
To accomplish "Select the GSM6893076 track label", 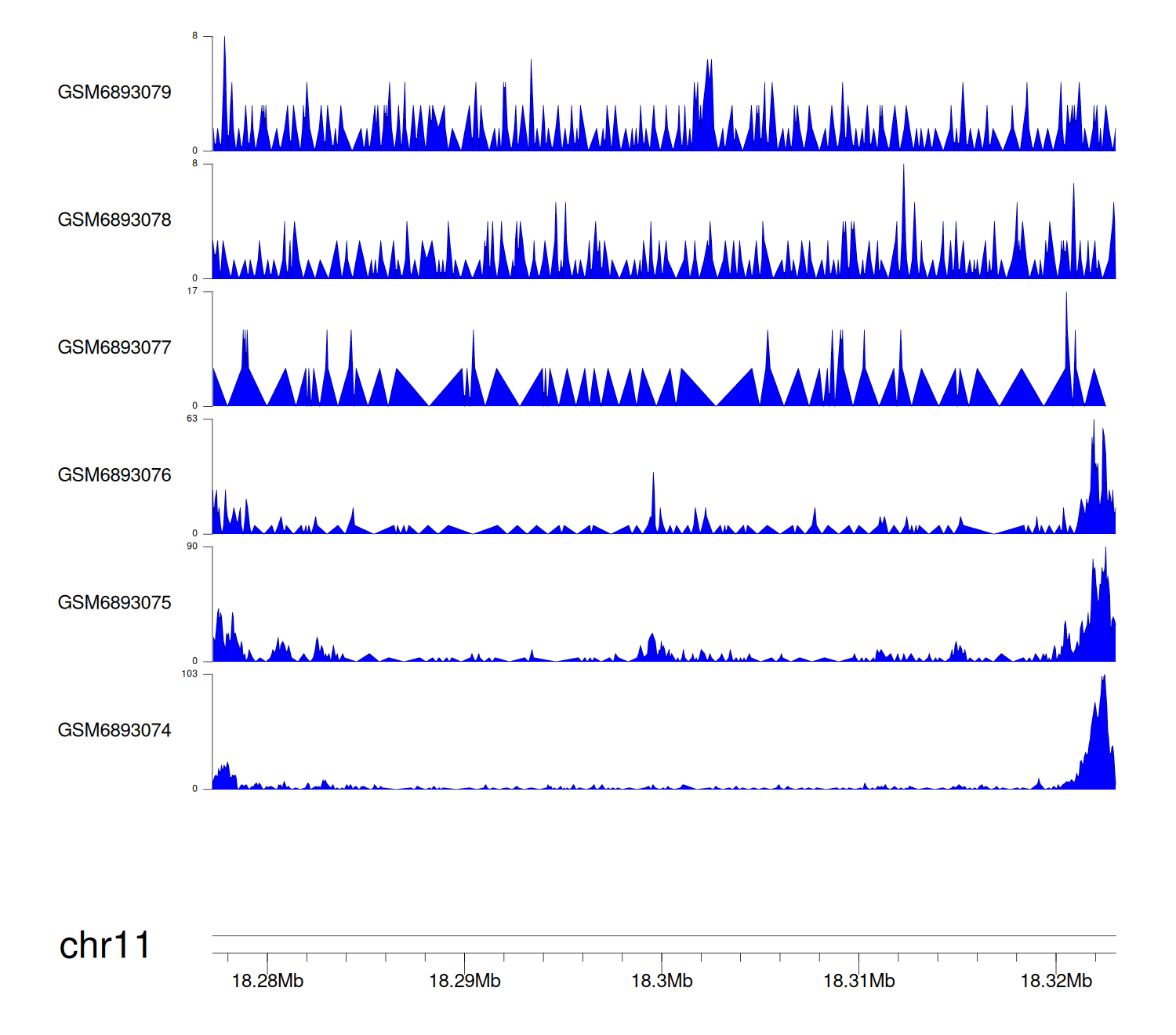I will point(114,475).
